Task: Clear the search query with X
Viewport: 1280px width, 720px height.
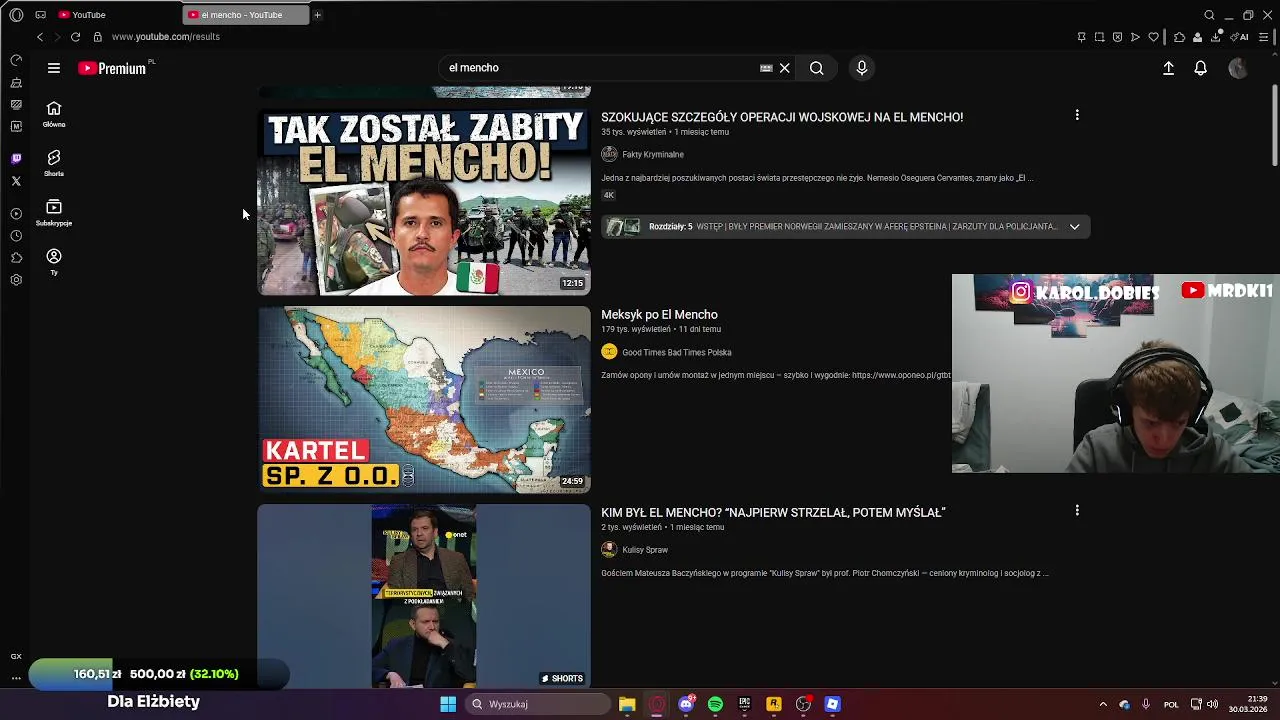Action: click(x=785, y=68)
